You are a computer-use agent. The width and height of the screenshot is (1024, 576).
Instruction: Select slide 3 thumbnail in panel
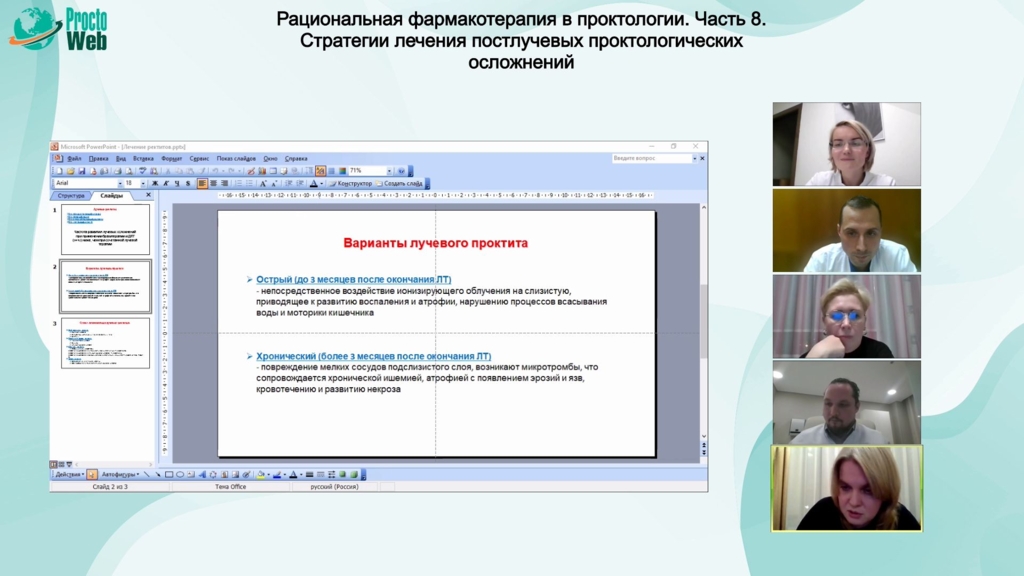(105, 343)
